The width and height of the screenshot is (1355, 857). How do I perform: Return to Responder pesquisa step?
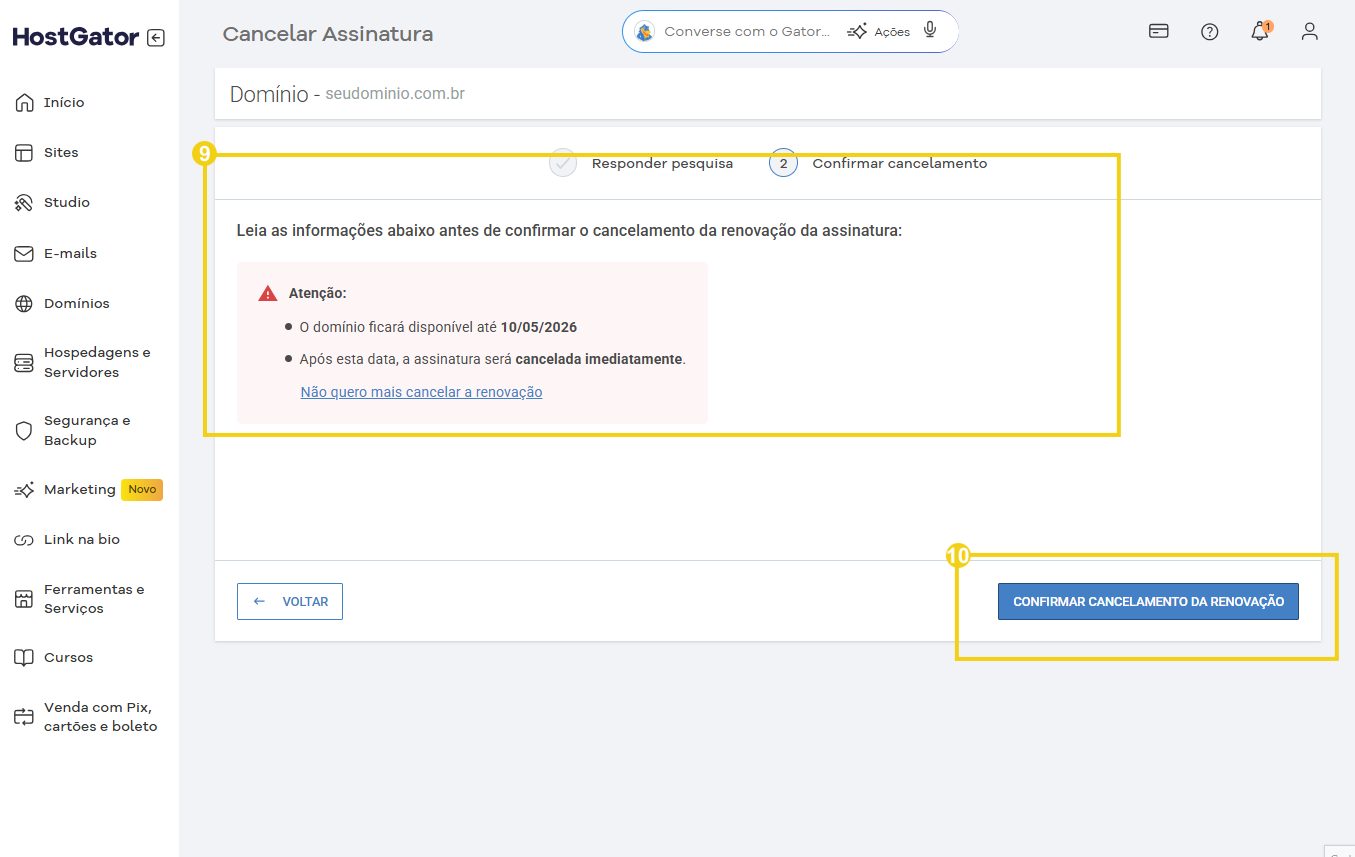[x=661, y=163]
